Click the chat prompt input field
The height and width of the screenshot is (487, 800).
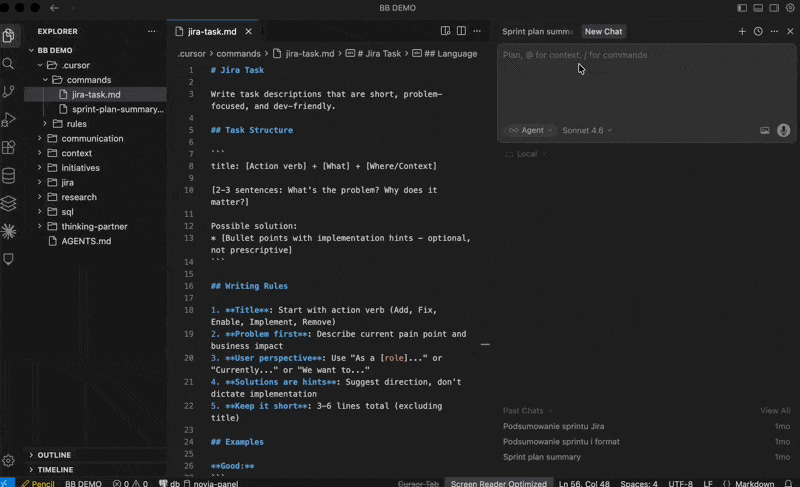coord(646,82)
